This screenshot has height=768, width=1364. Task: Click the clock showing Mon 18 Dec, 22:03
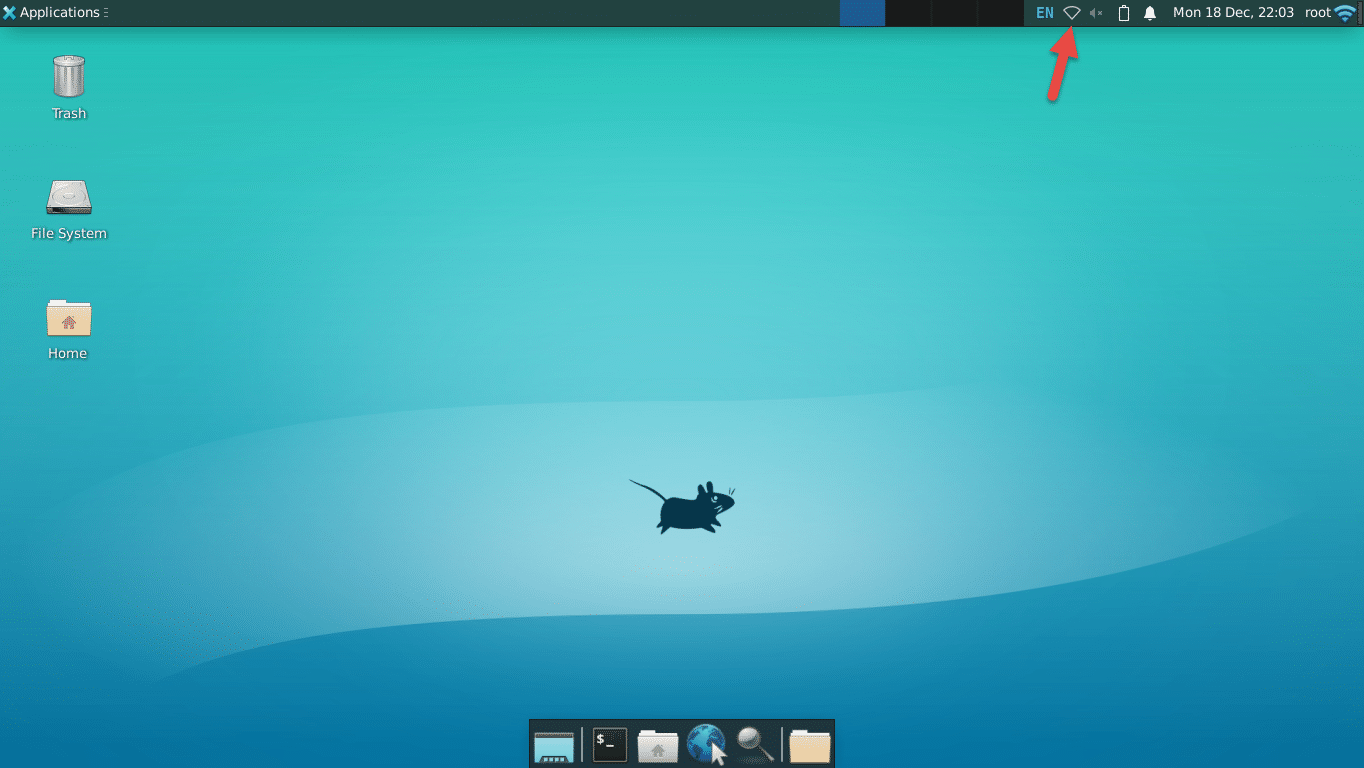click(1234, 13)
